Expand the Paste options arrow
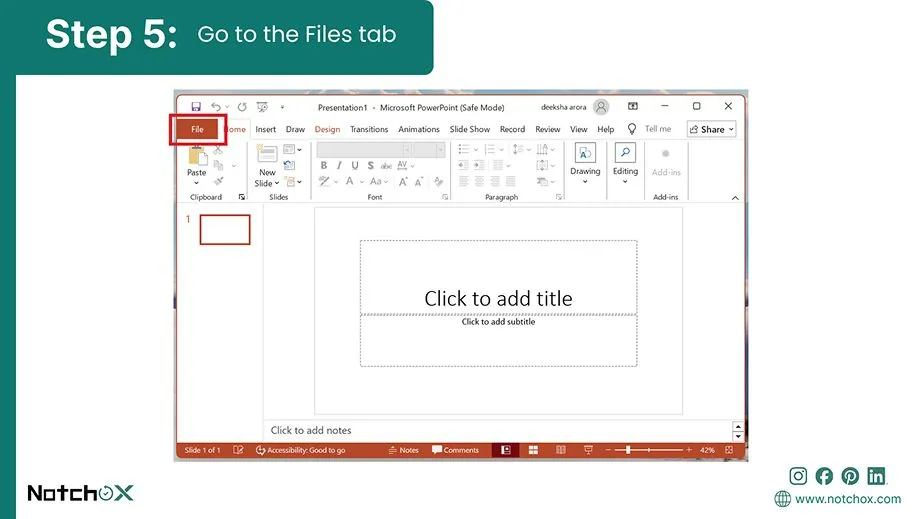This screenshot has width=922, height=519. coord(196,183)
